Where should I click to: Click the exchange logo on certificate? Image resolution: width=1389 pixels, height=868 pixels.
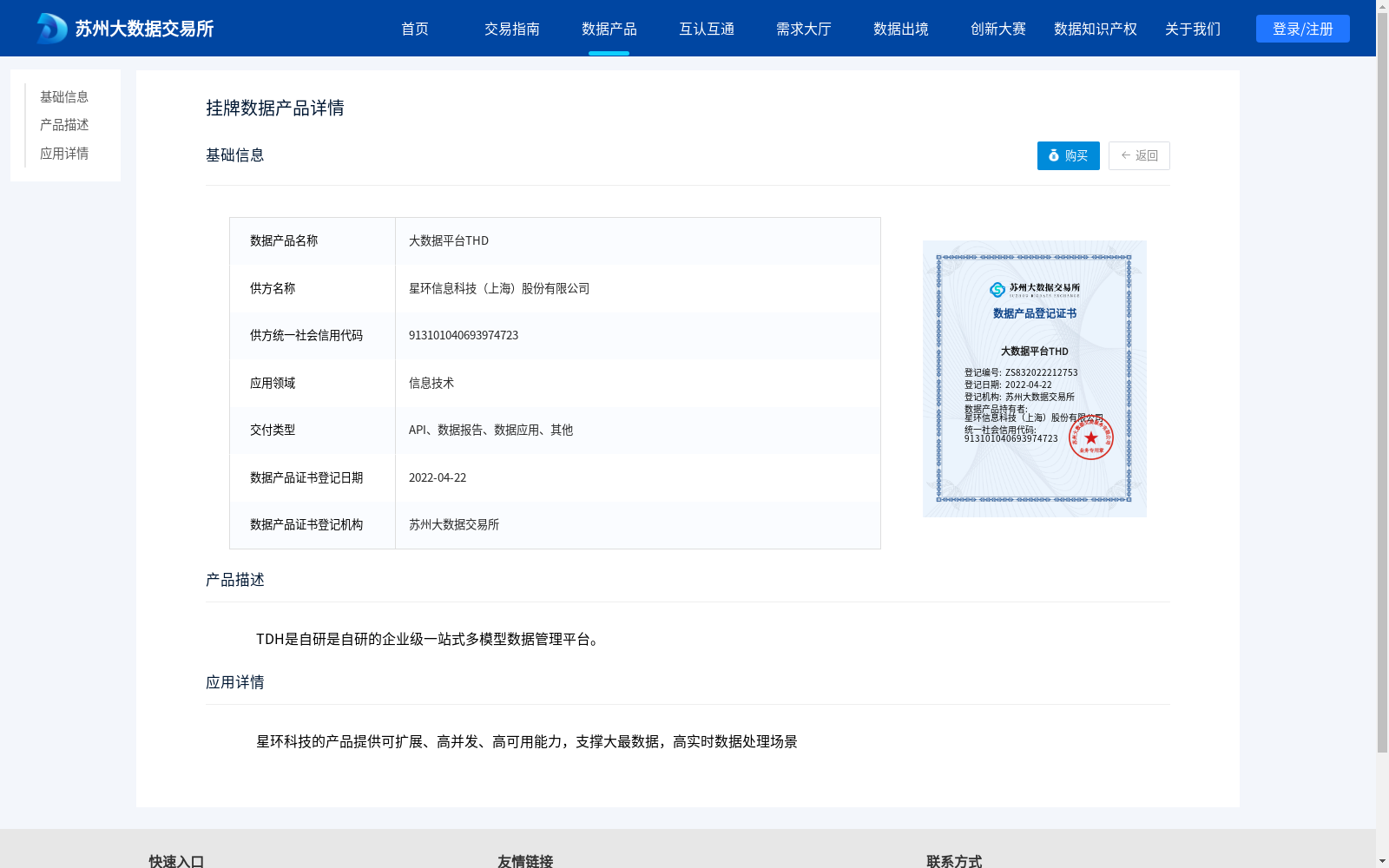1035,289
